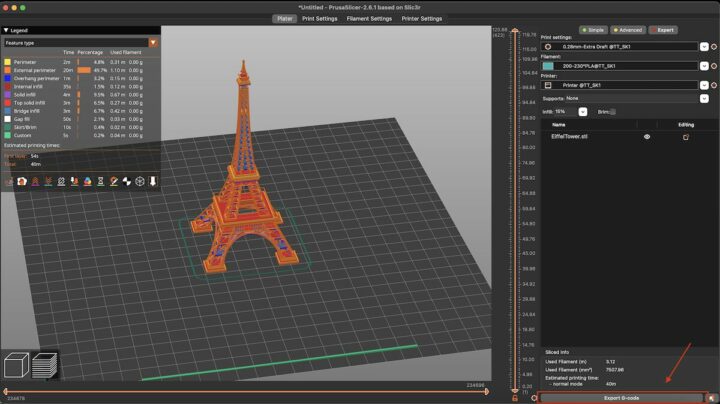Toggle the down-arrow icon in legend toolbar

153,182
